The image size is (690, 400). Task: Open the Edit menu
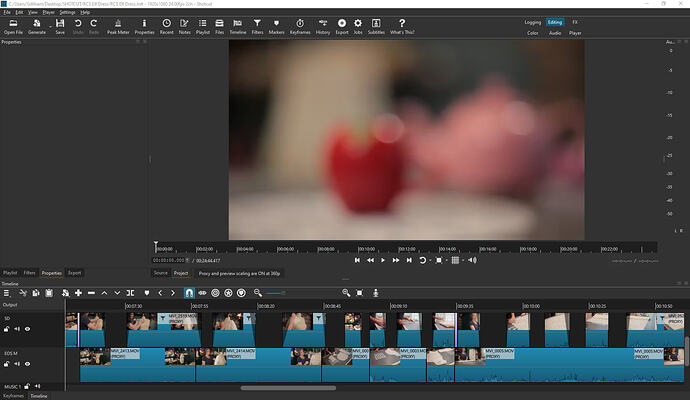(x=19, y=12)
